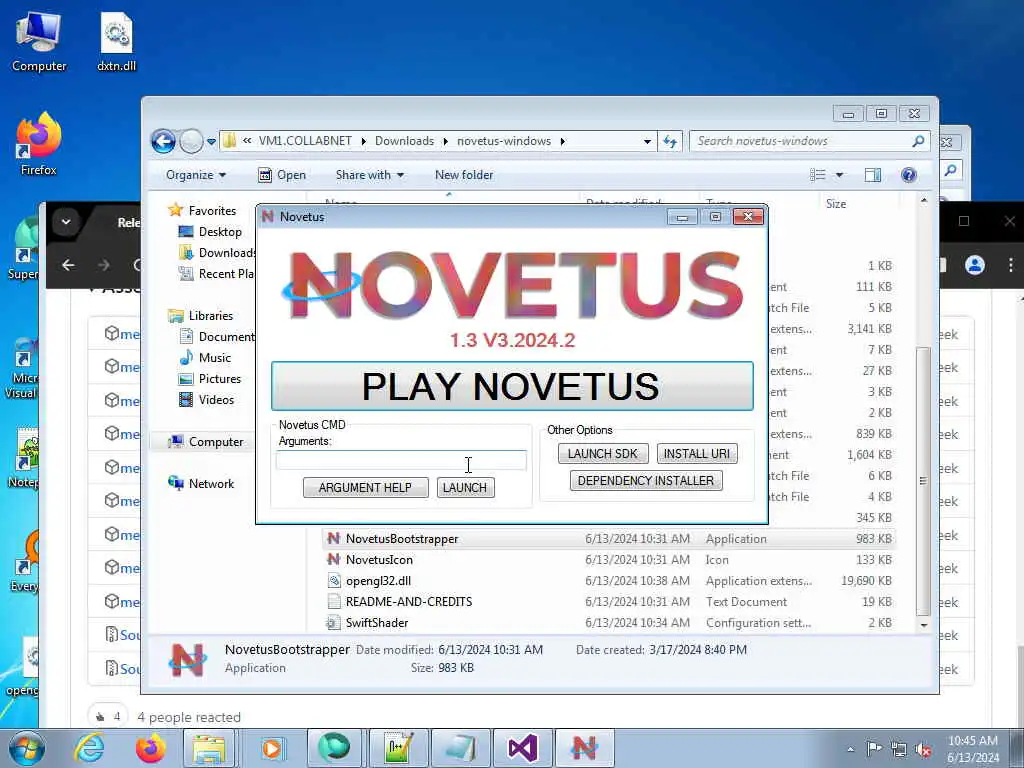Select Libraries in navigation pane

point(210,315)
